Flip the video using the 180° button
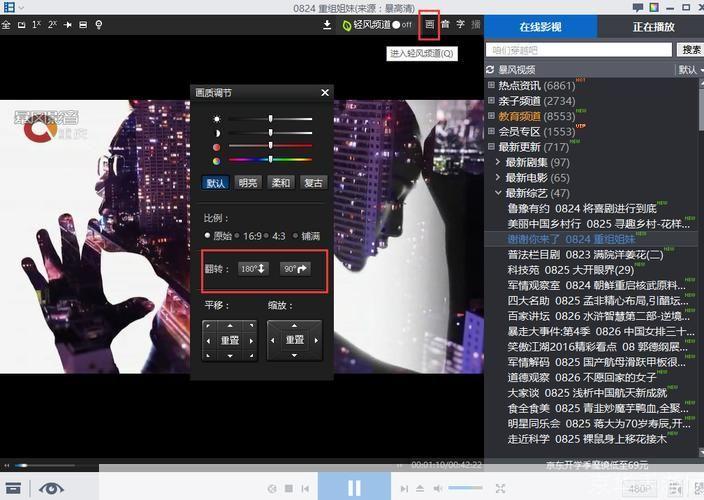 [253, 269]
